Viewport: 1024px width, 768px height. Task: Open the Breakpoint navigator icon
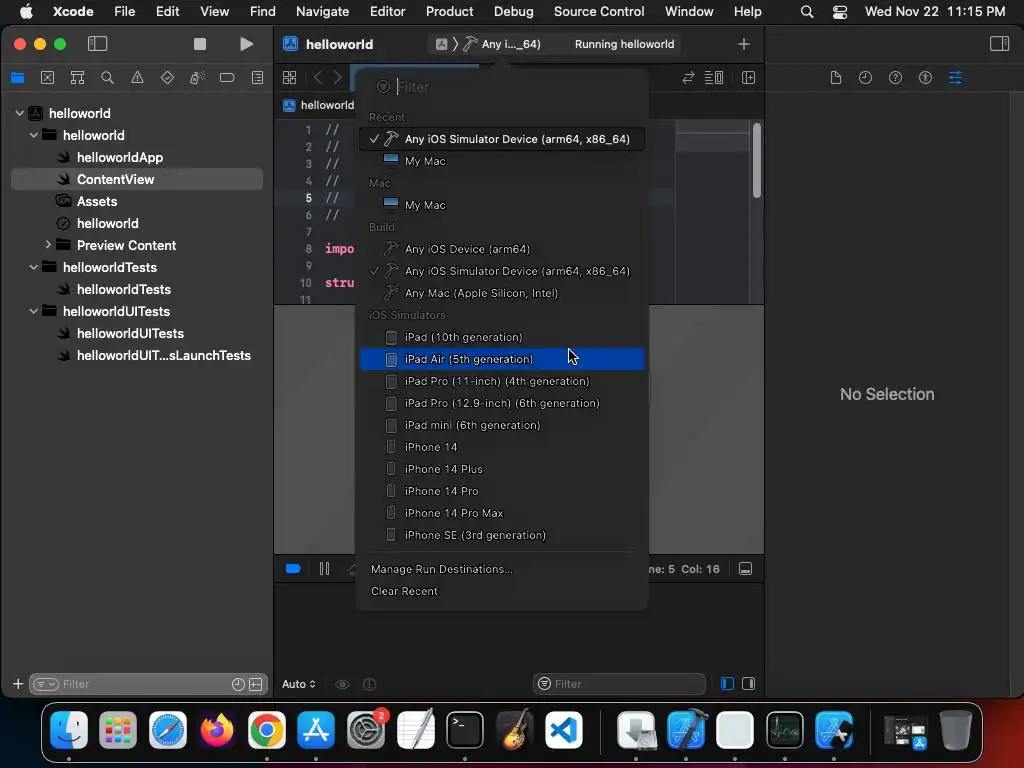pos(227,78)
